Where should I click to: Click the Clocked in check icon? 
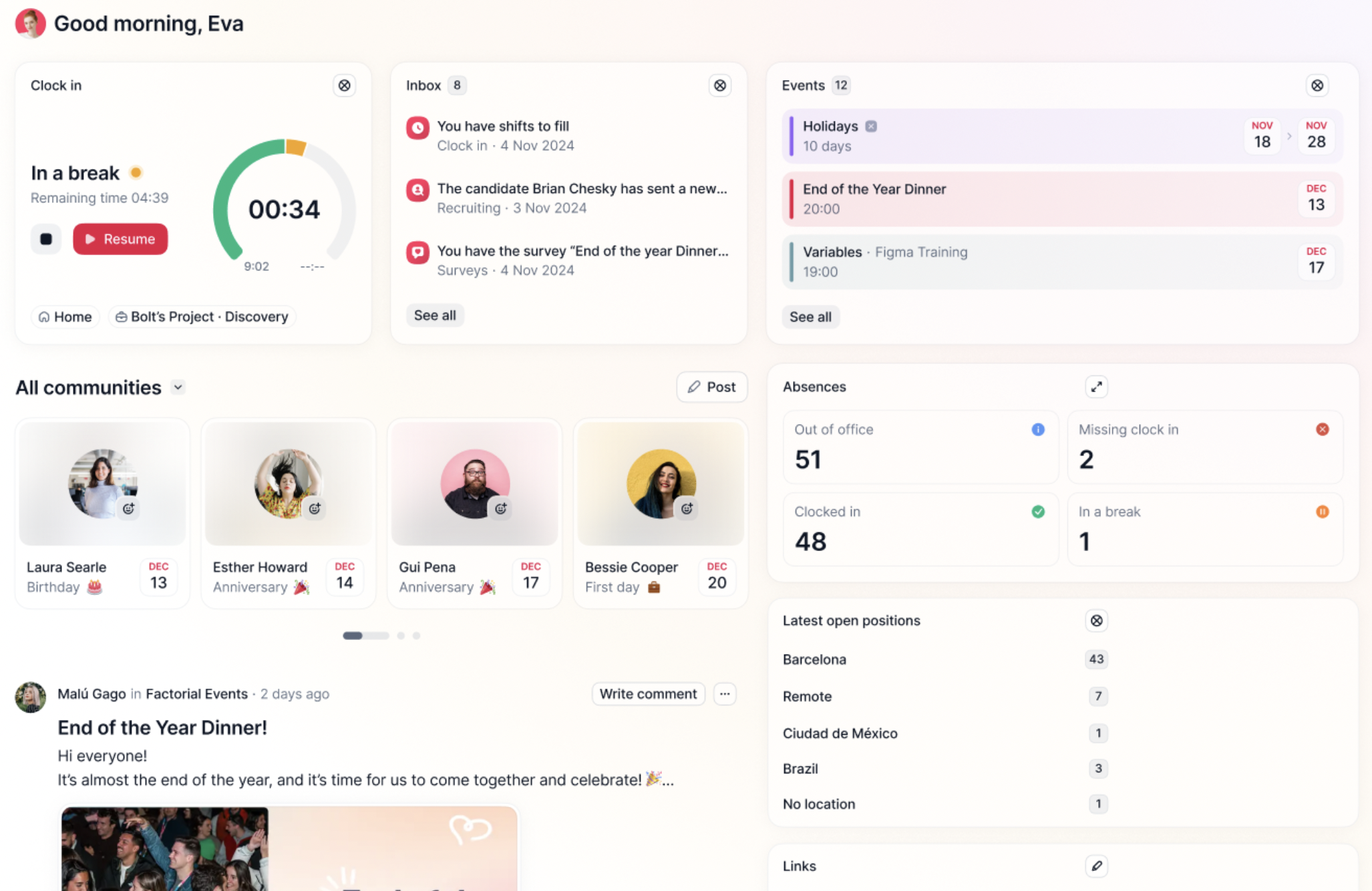coord(1037,512)
